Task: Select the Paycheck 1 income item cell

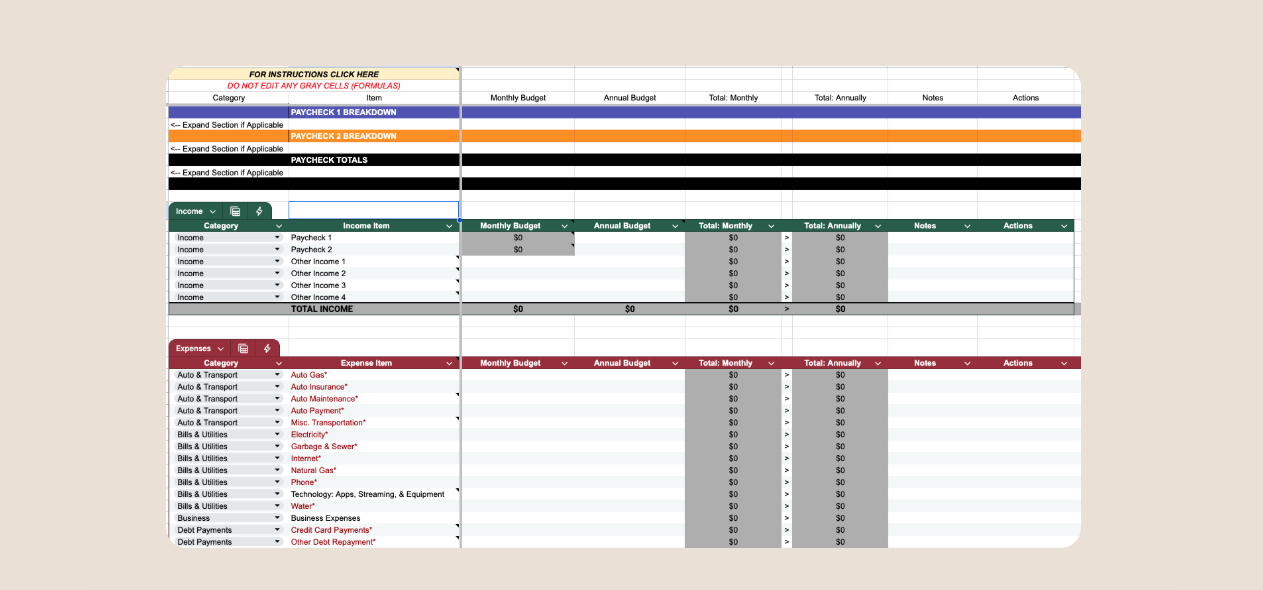Action: coord(374,238)
